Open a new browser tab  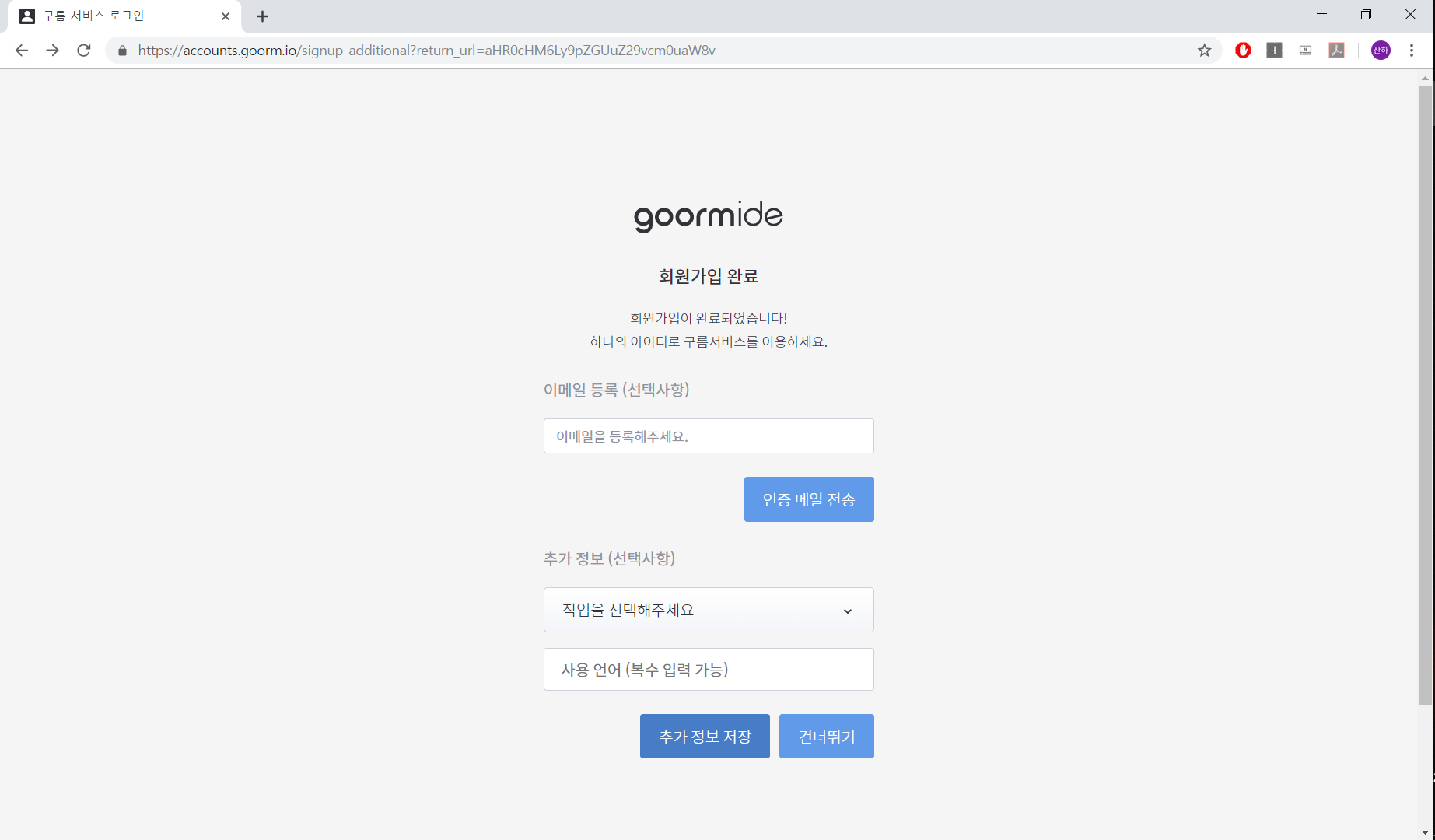(x=262, y=16)
